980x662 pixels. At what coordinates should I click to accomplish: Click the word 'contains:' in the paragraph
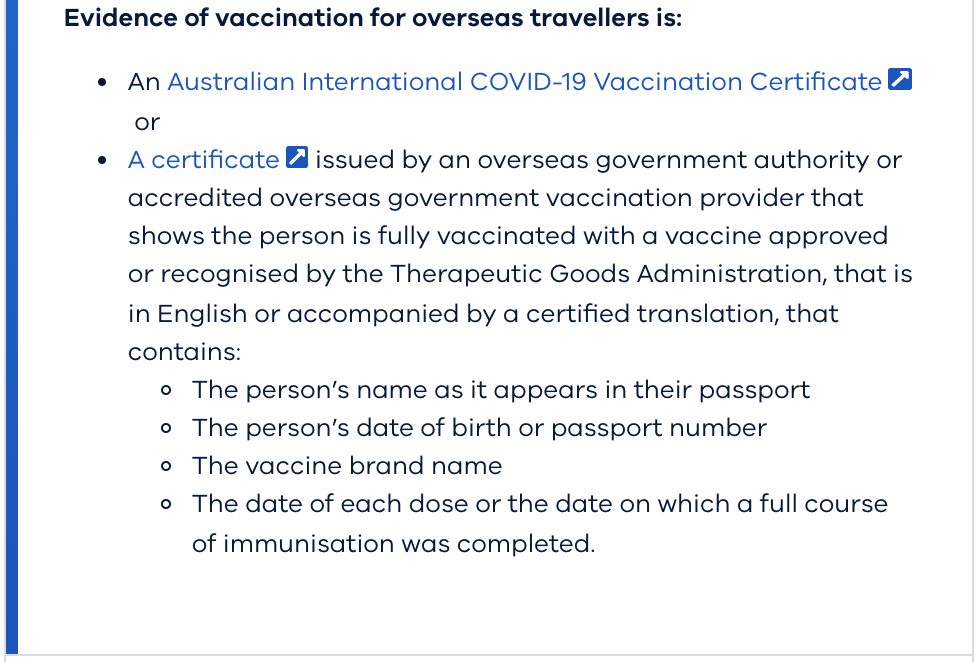click(184, 352)
